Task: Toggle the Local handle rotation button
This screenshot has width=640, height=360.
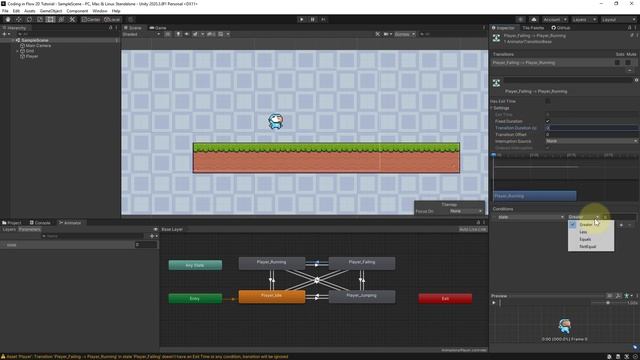Action: (x=112, y=20)
